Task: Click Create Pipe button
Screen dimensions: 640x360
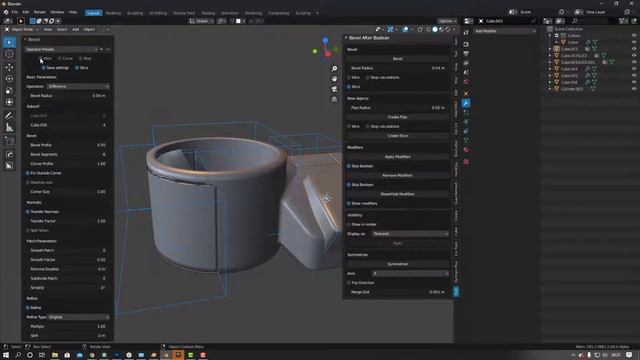Action: (x=398, y=117)
